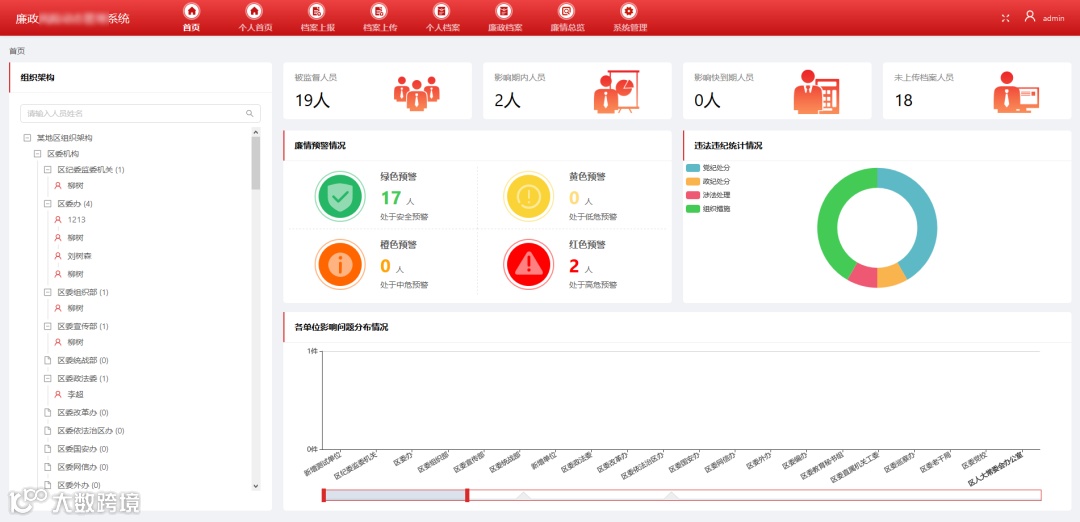Go to 系统管理 in top navigation

coord(630,18)
